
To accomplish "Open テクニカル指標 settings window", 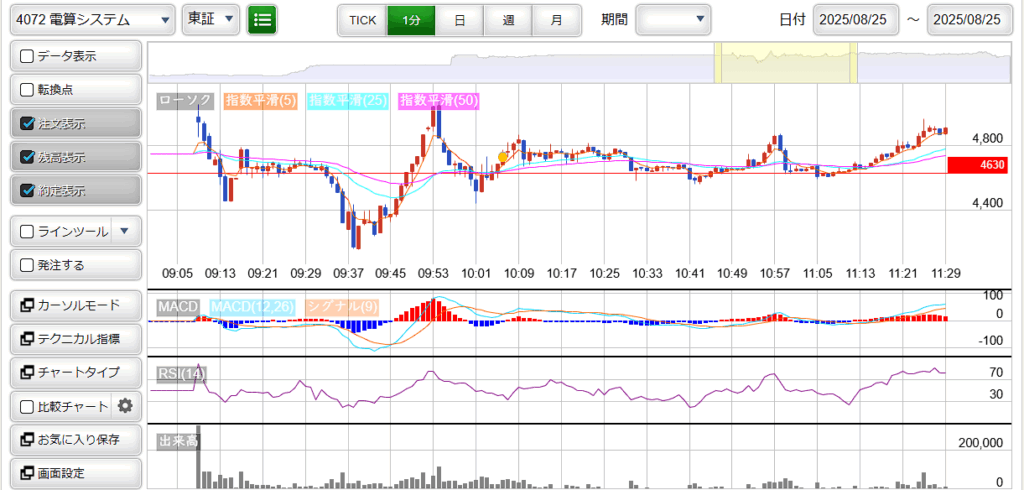I will click(x=76, y=338).
